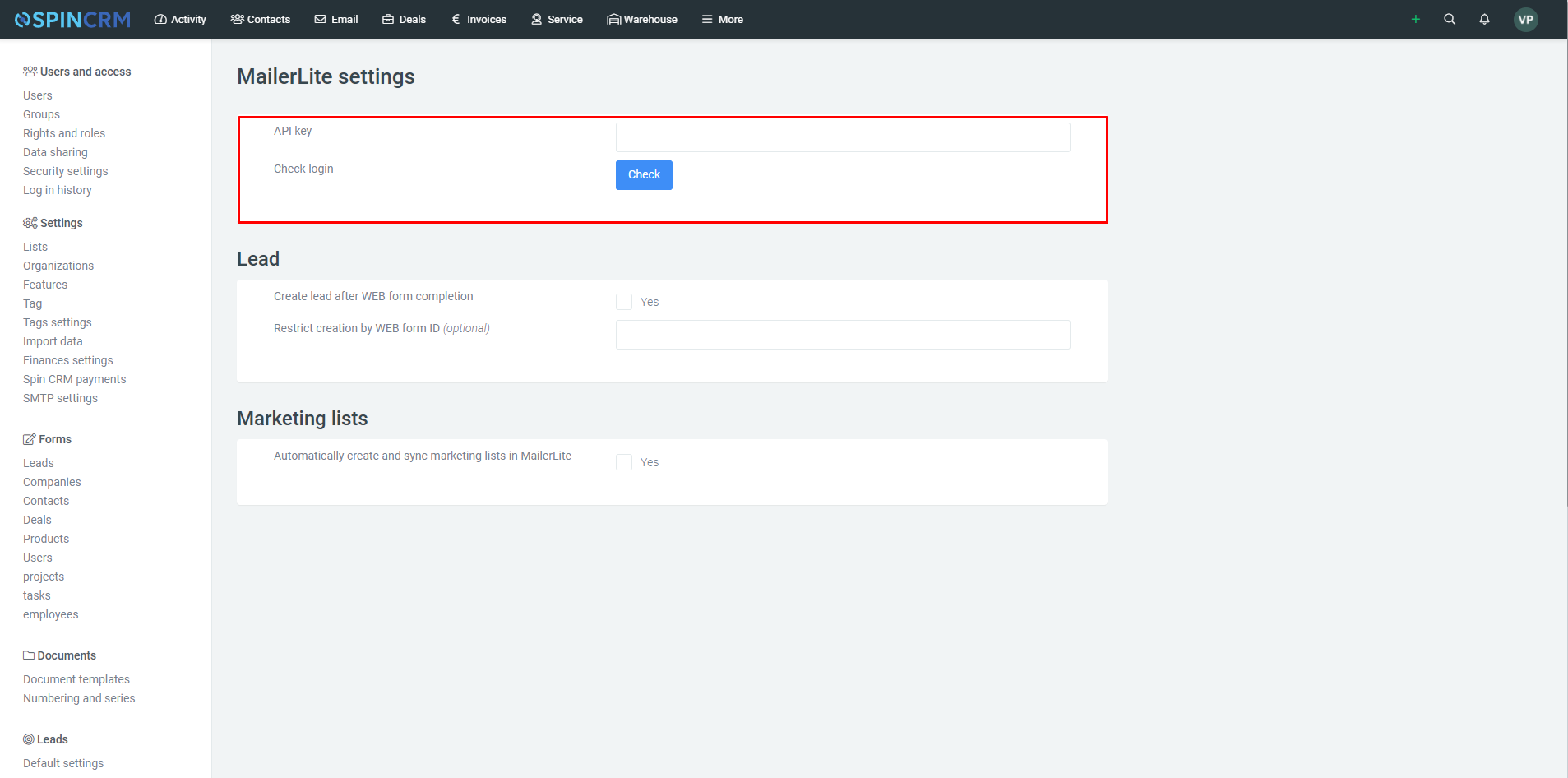Screen dimensions: 1568x778
Task: Click the blue Check button
Action: click(x=644, y=175)
